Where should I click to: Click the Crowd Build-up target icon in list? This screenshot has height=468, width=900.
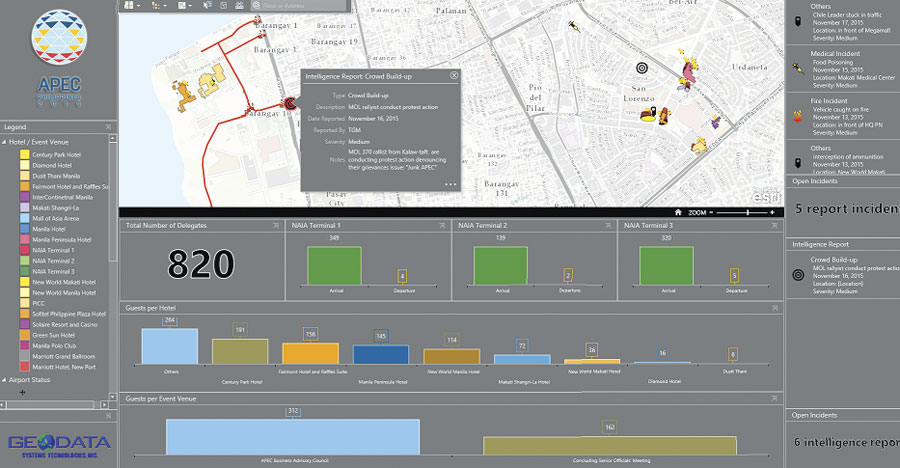798,275
